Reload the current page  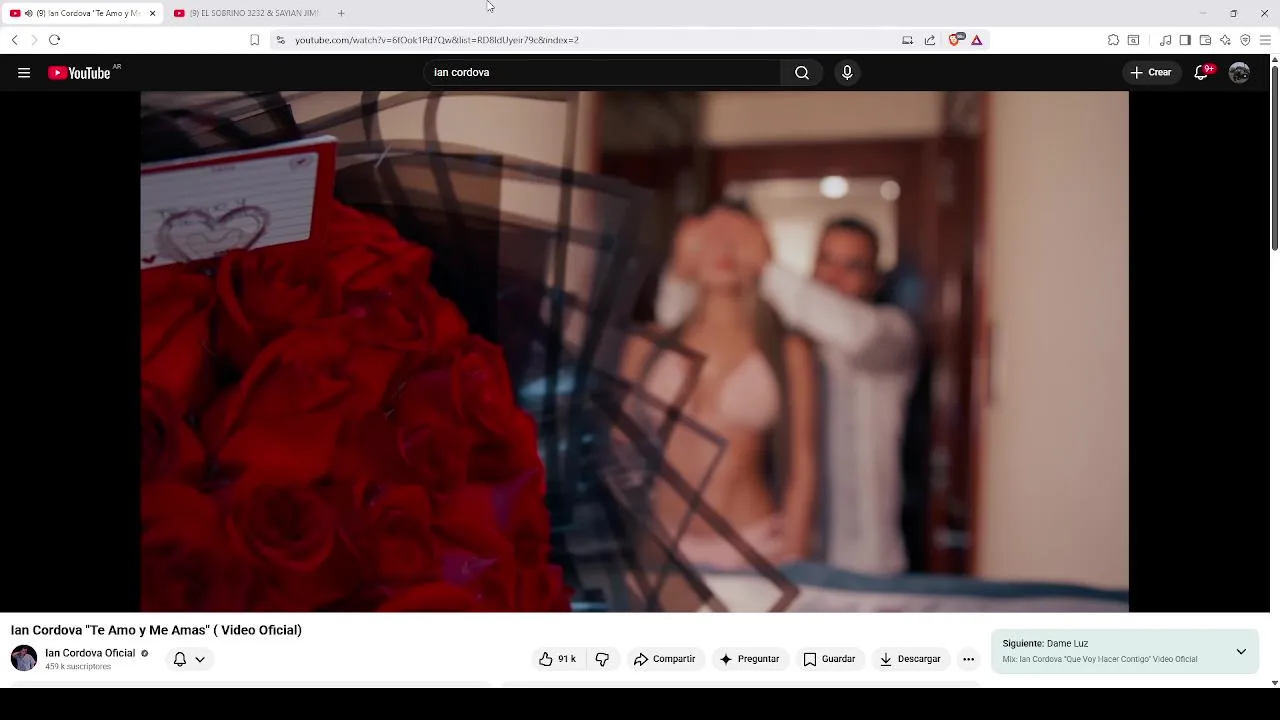click(x=54, y=40)
